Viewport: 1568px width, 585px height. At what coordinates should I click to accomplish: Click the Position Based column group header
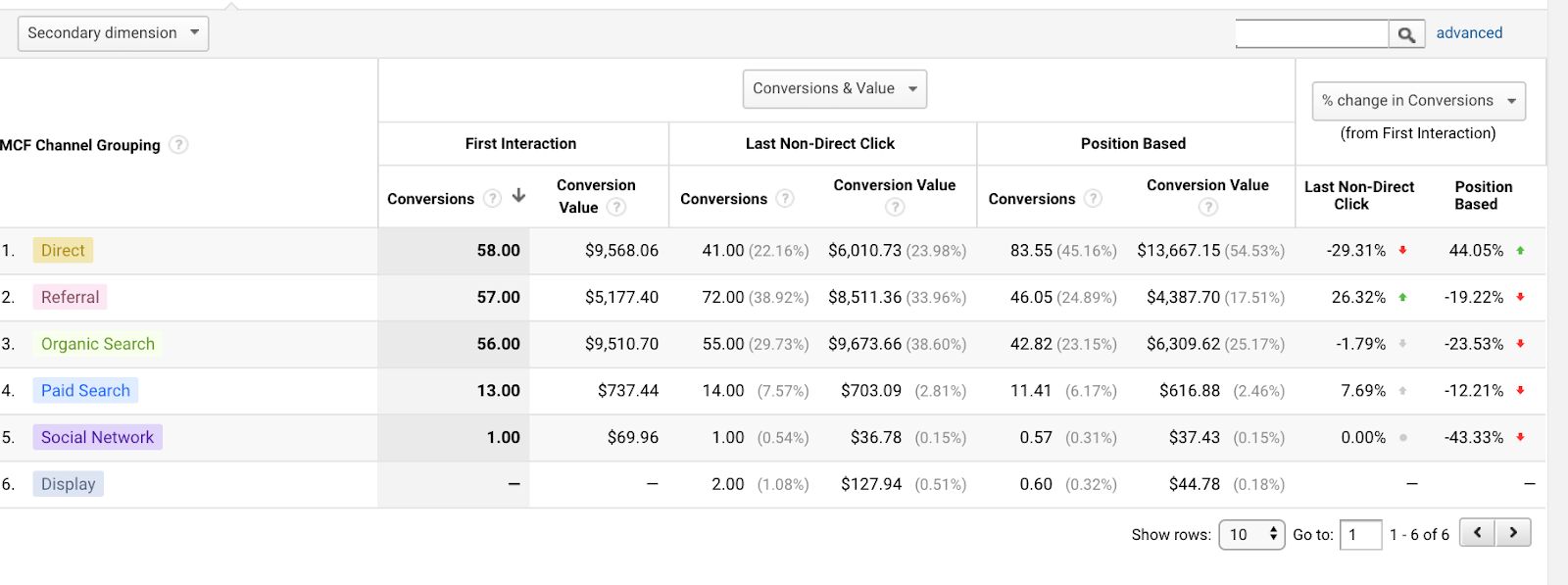1133,143
